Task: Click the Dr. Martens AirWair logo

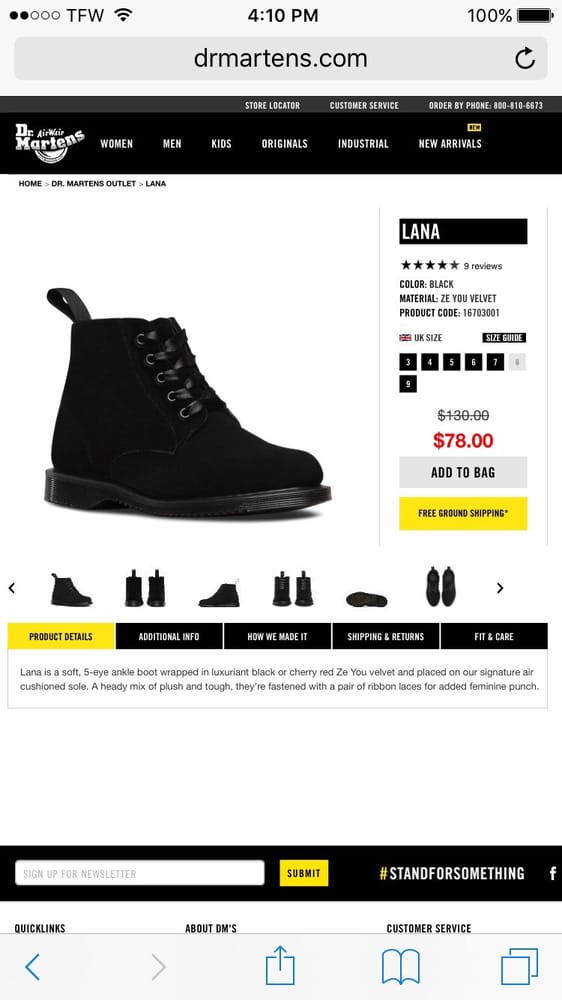Action: click(50, 143)
